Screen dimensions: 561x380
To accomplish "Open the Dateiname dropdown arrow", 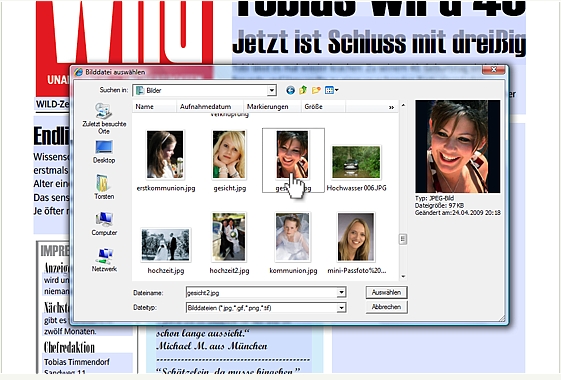I will coord(341,292).
